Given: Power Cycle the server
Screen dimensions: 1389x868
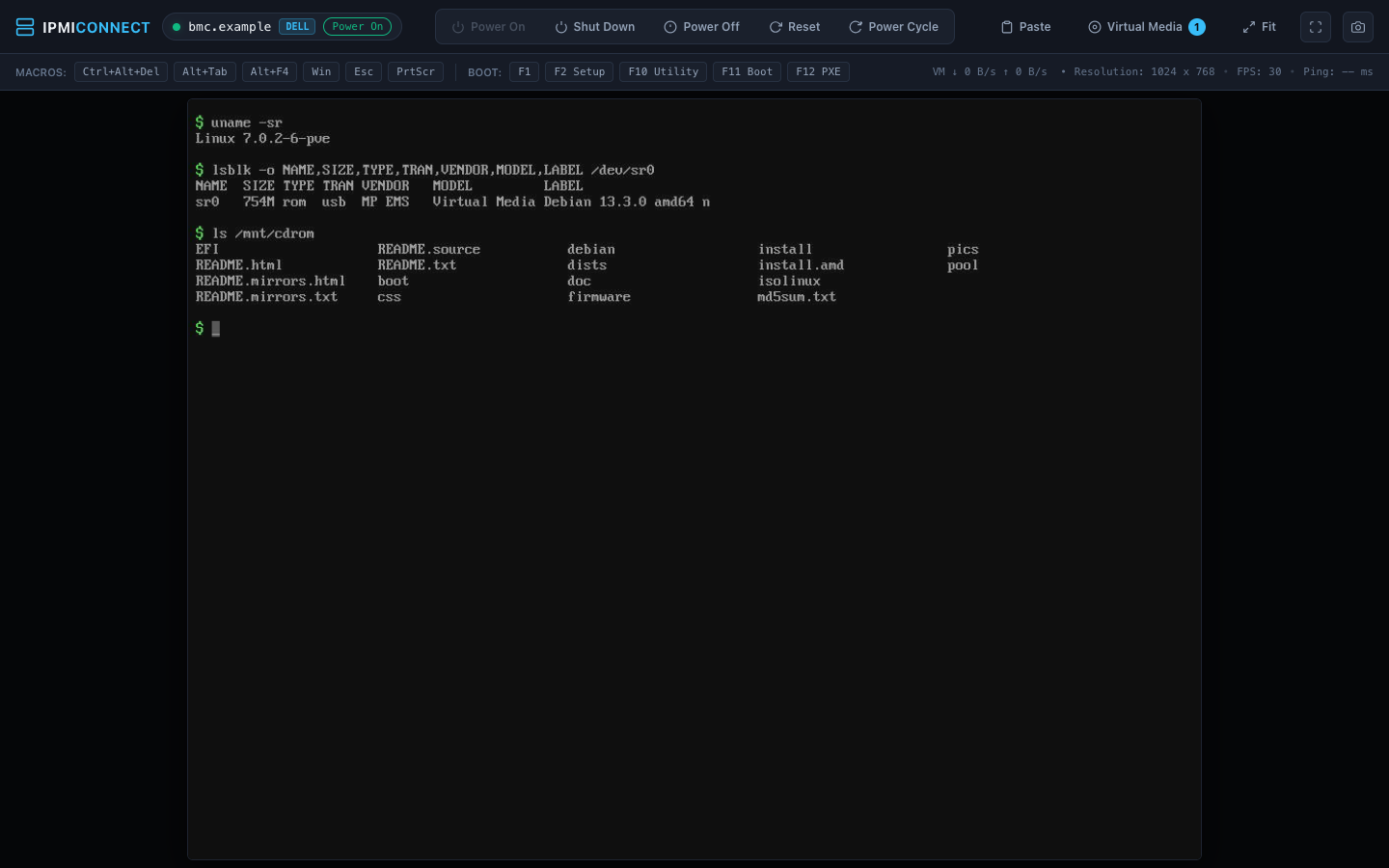Looking at the screenshot, I should coord(893,27).
